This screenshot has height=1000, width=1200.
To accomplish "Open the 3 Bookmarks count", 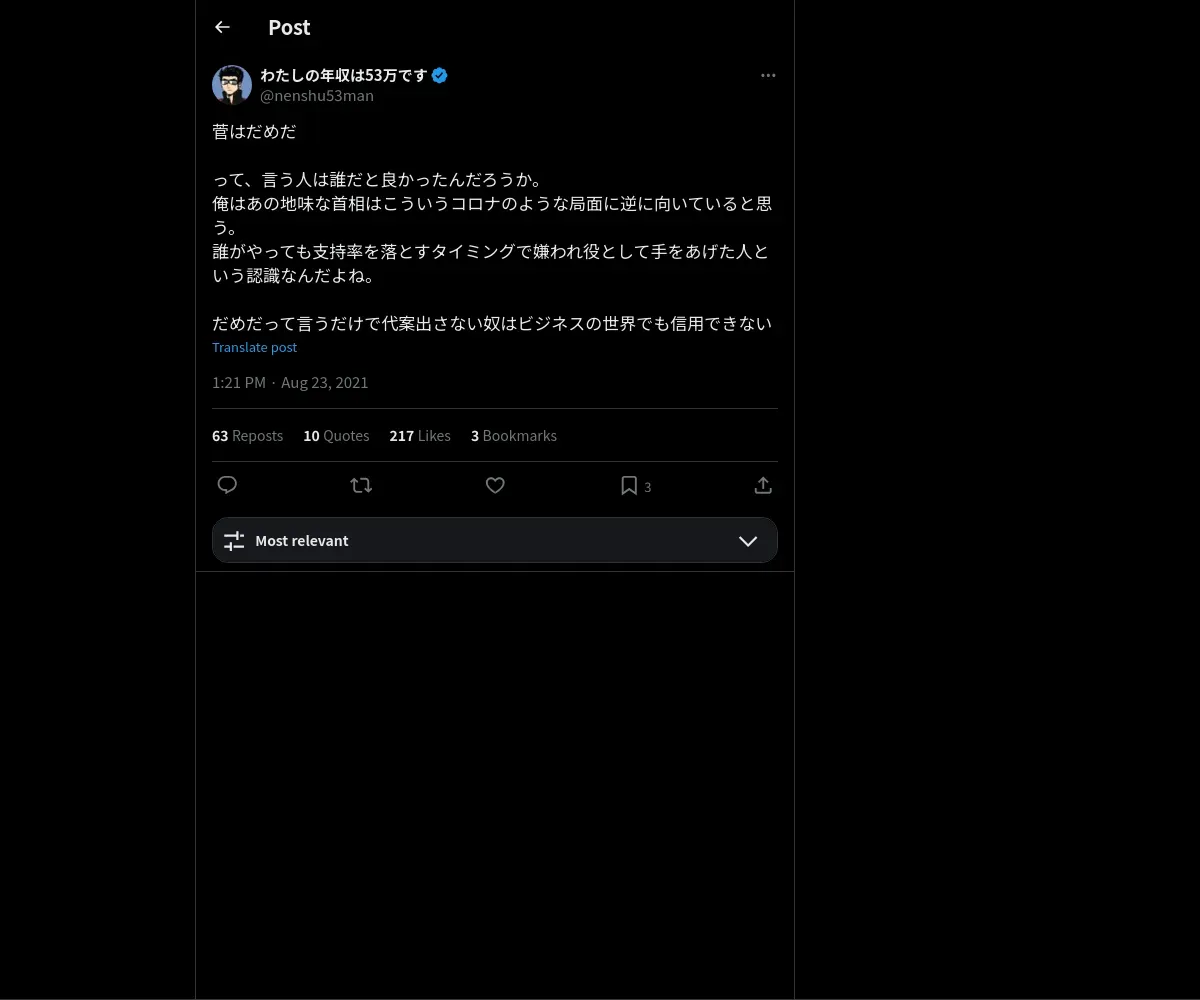I will click(514, 436).
